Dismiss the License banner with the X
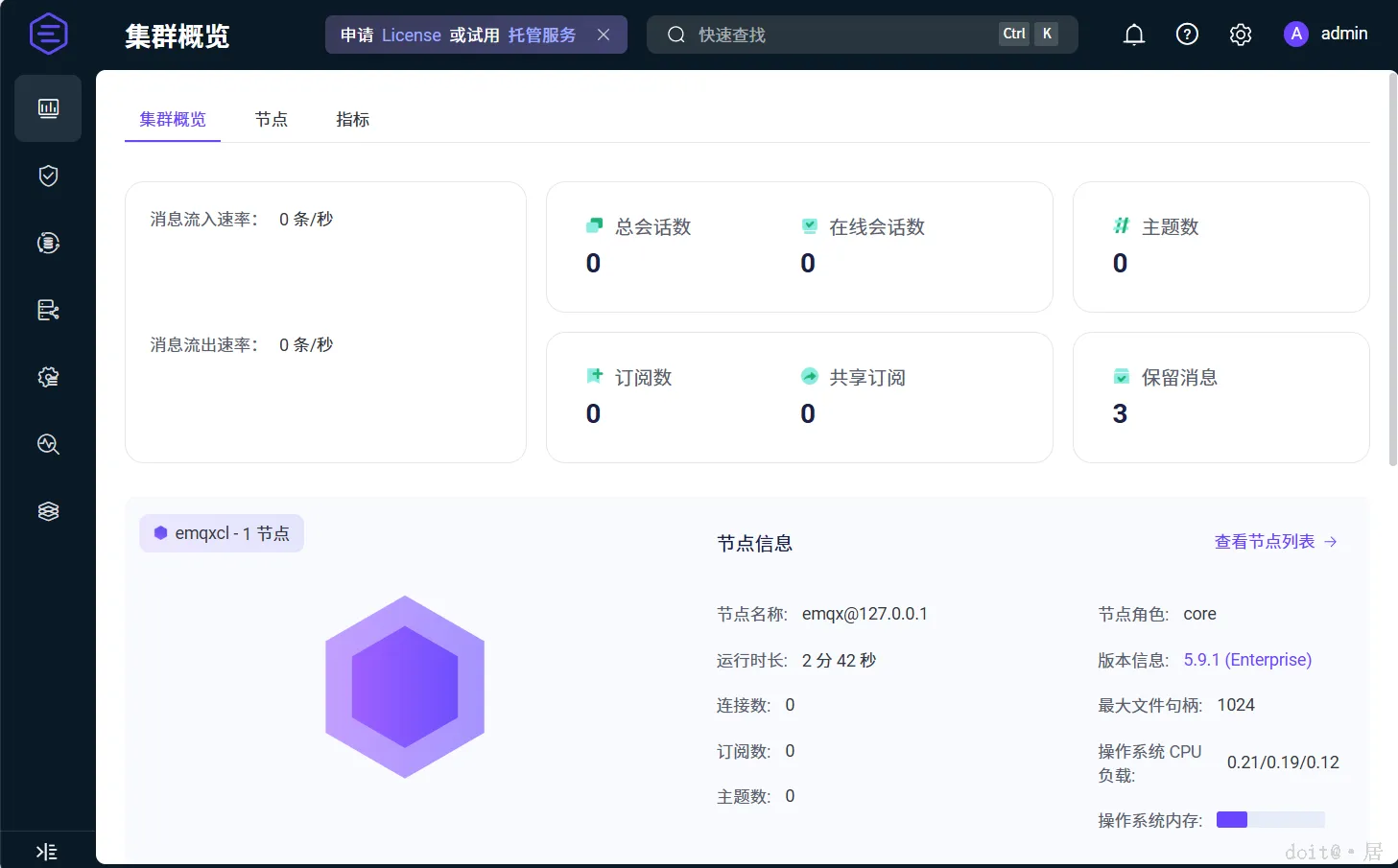 point(604,34)
